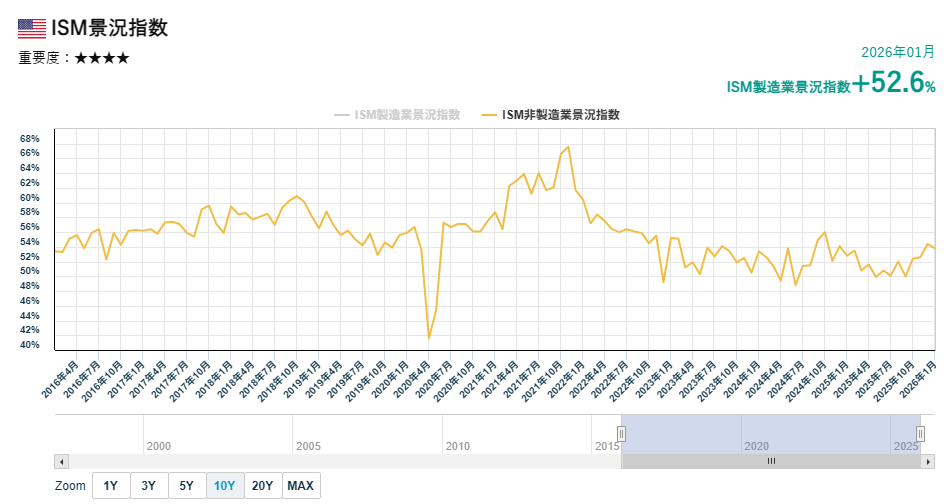Click the 2000 label in navigator
This screenshot has width=951, height=504.
tap(159, 446)
